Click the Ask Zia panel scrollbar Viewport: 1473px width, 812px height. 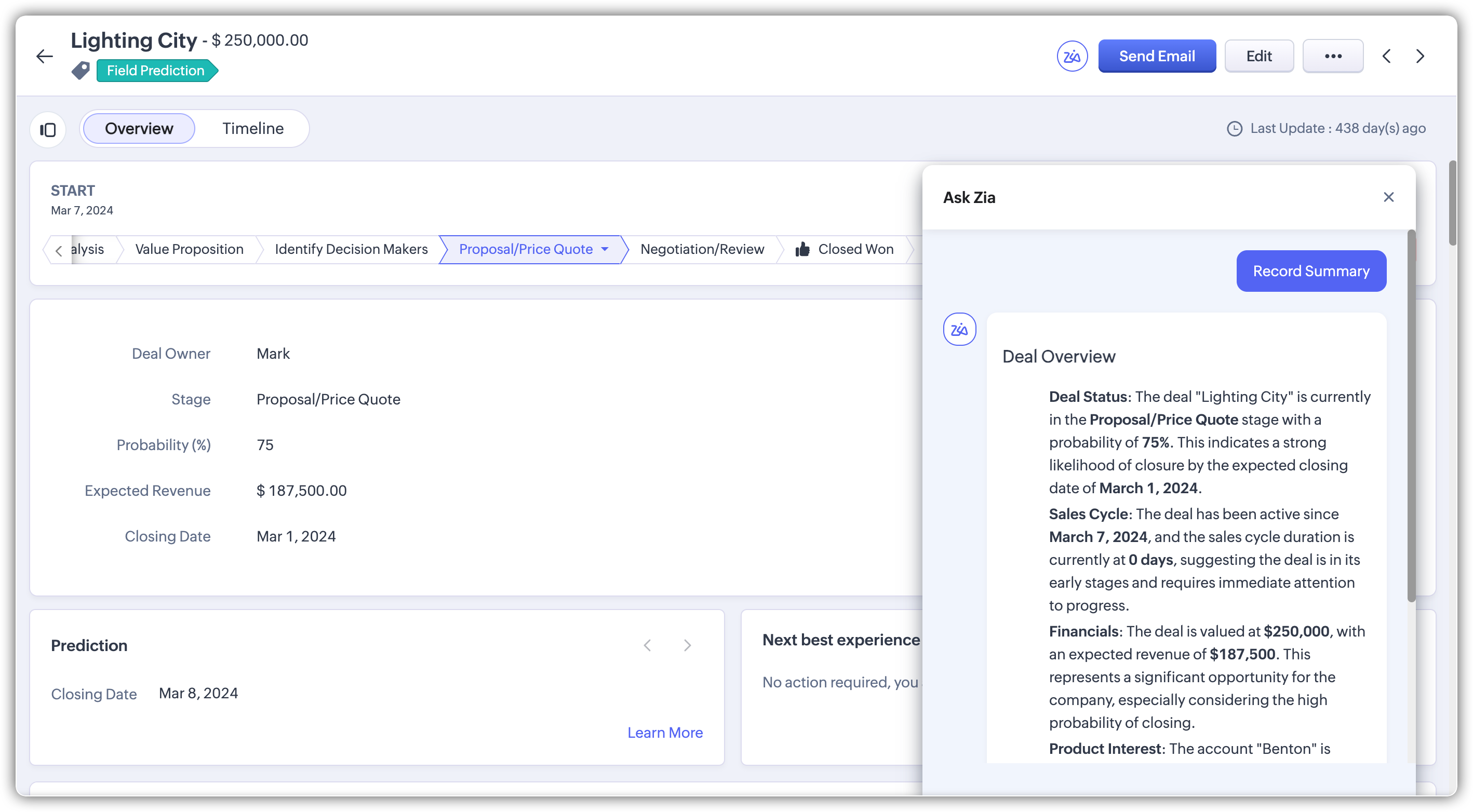(1411, 415)
